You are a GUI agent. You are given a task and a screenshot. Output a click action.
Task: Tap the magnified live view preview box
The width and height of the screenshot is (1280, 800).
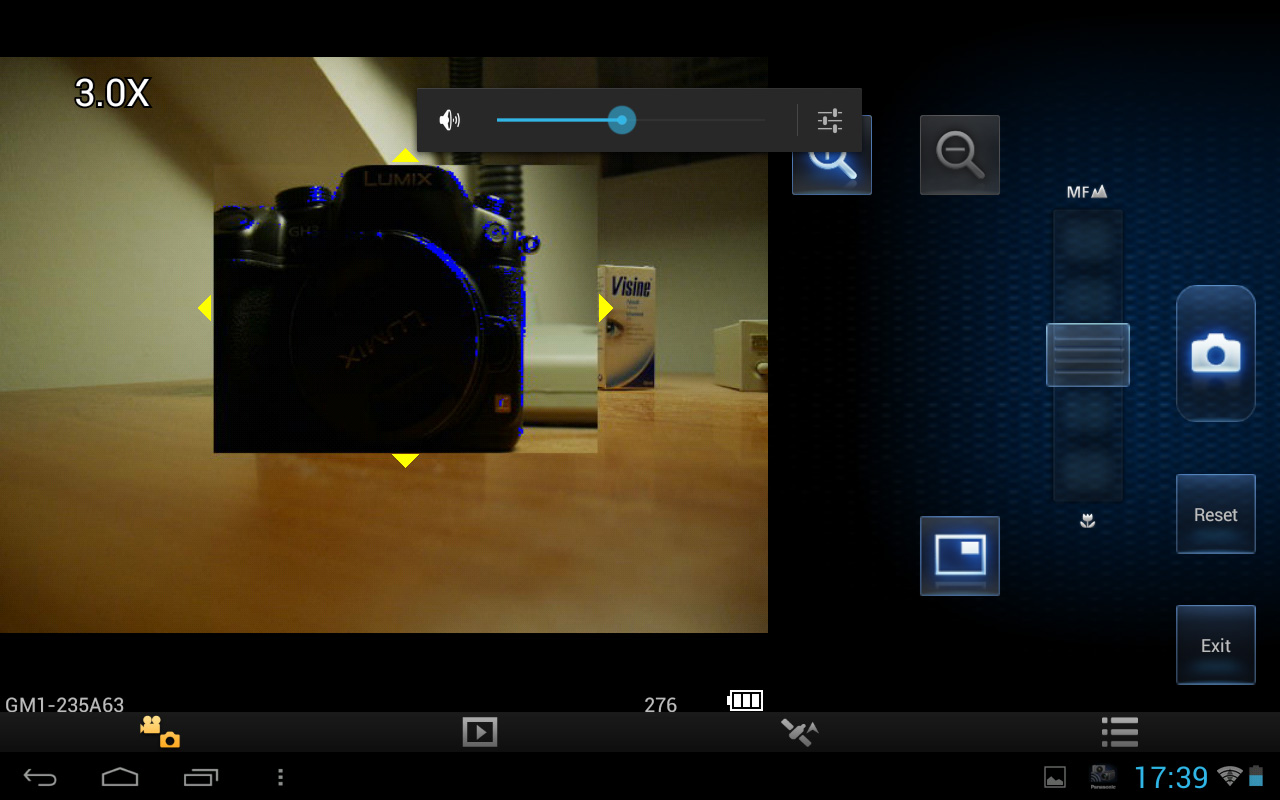point(405,308)
